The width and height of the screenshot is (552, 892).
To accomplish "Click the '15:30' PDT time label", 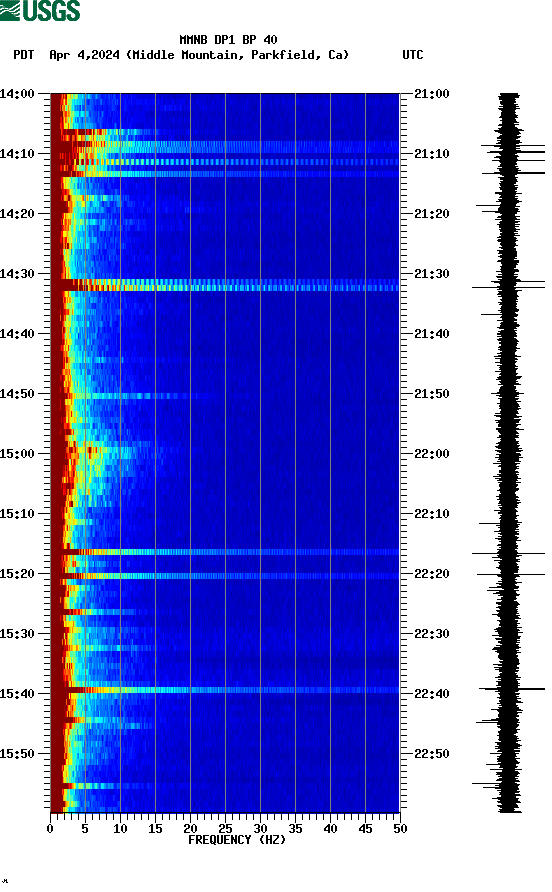I will pos(17,634).
